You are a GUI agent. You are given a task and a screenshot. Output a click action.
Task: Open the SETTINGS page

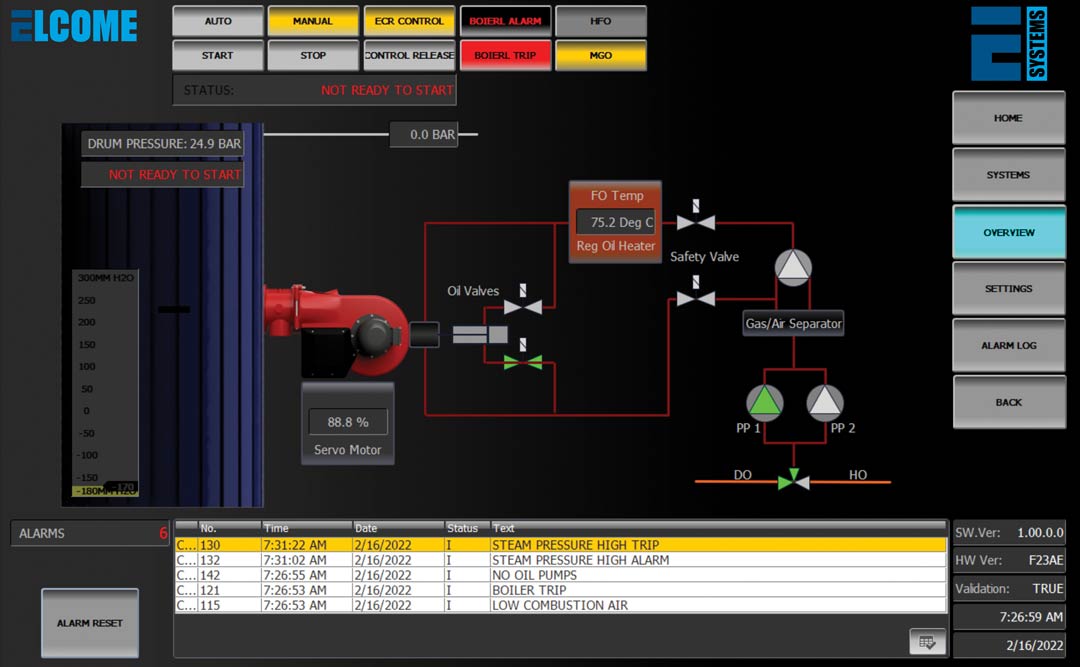(x=1008, y=289)
